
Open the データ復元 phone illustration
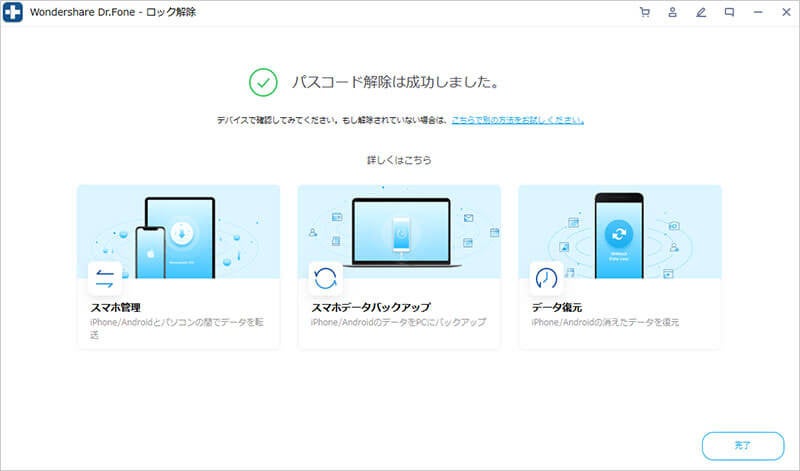tap(620, 232)
